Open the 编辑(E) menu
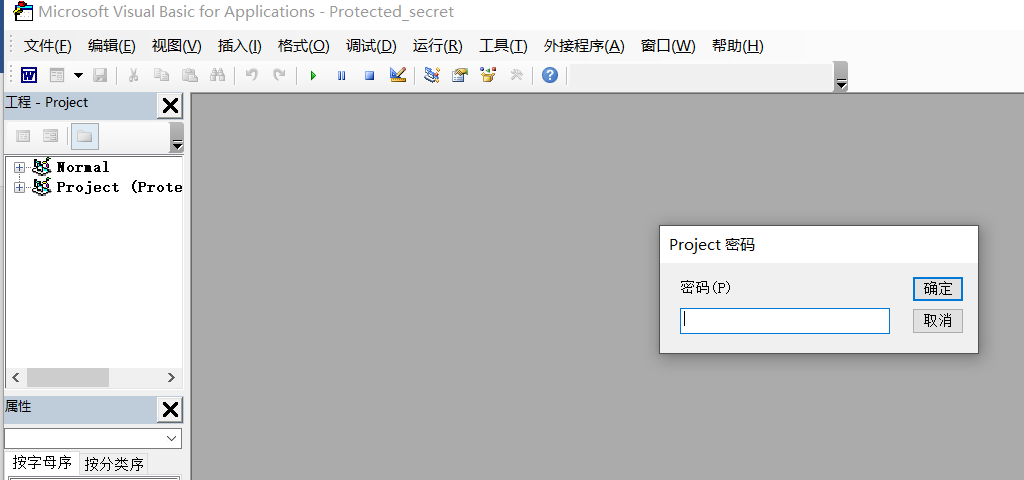The height and width of the screenshot is (480, 1024). click(112, 46)
